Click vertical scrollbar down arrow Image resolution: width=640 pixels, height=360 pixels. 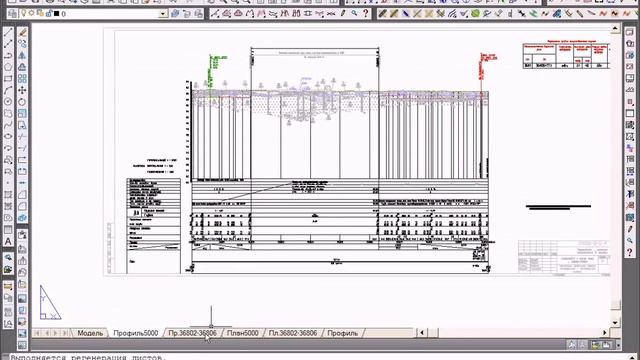pyautogui.click(x=615, y=323)
